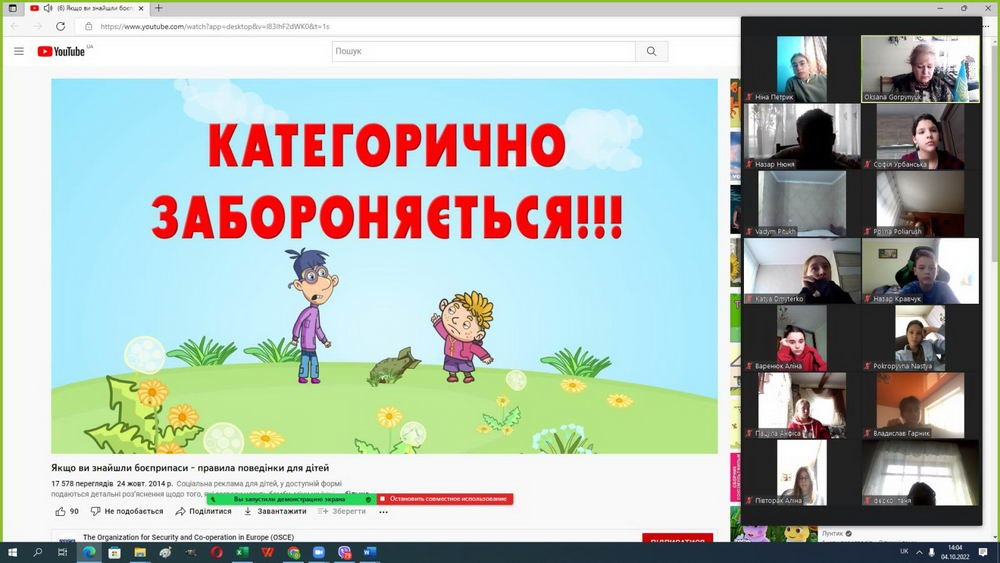The image size is (1000, 563).
Task: Click the Не подобається dislike button
Action: pyautogui.click(x=127, y=511)
